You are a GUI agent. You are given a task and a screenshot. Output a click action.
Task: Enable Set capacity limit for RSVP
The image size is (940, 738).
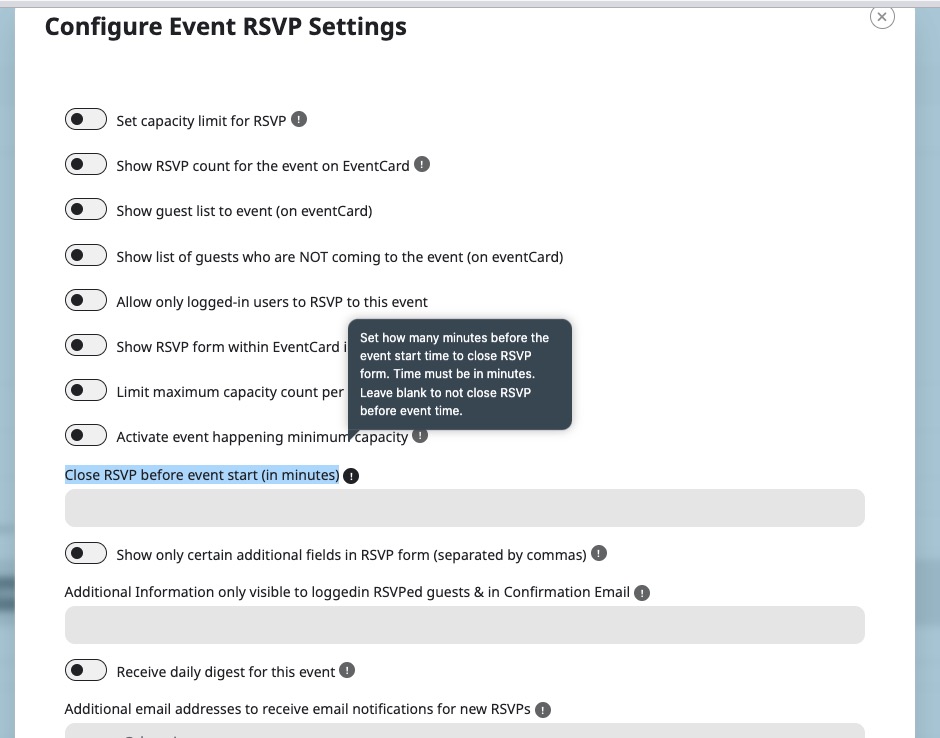coord(86,120)
